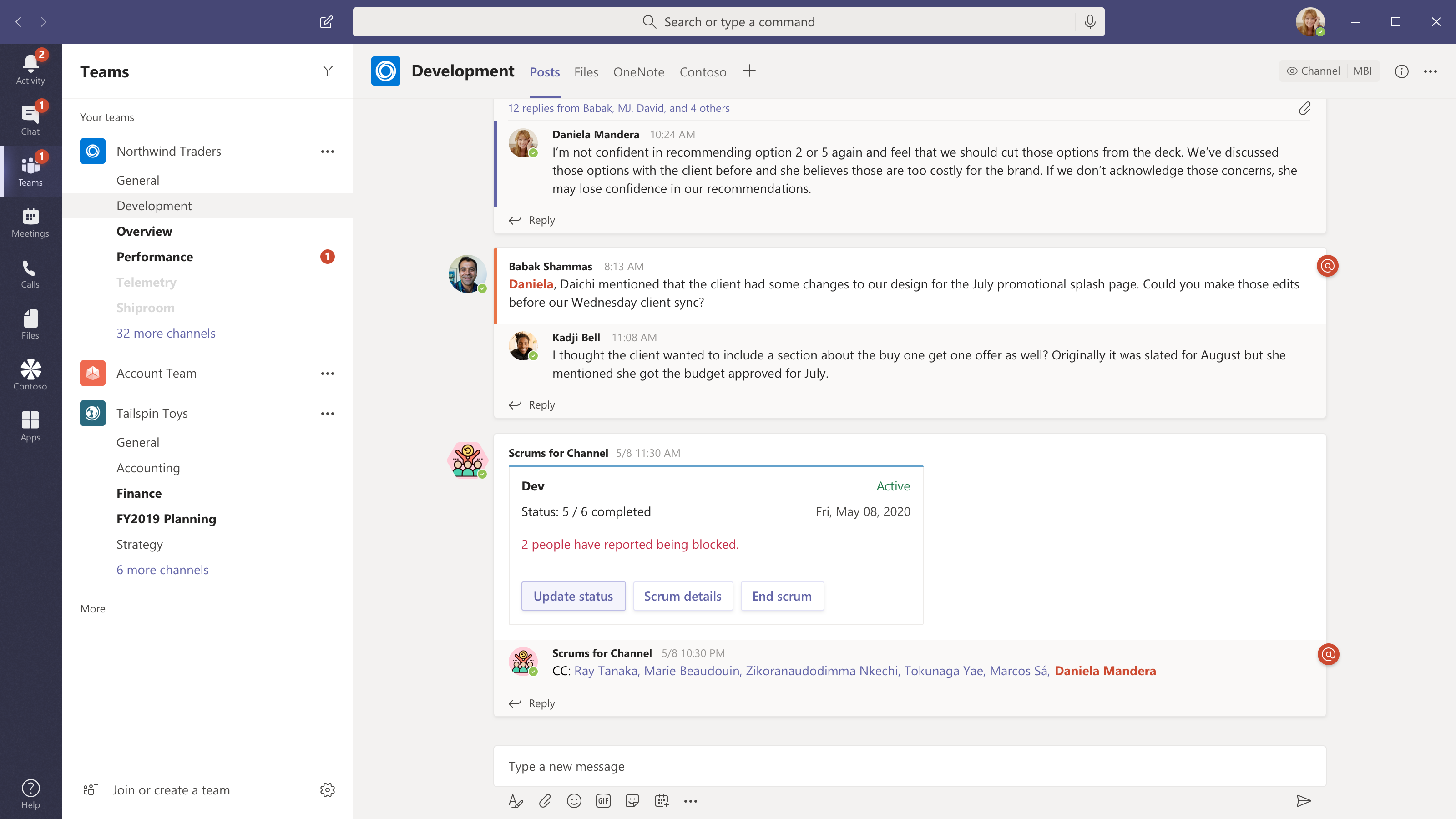The image size is (1456, 819).
Task: Open the OneNote tab
Action: click(x=639, y=72)
